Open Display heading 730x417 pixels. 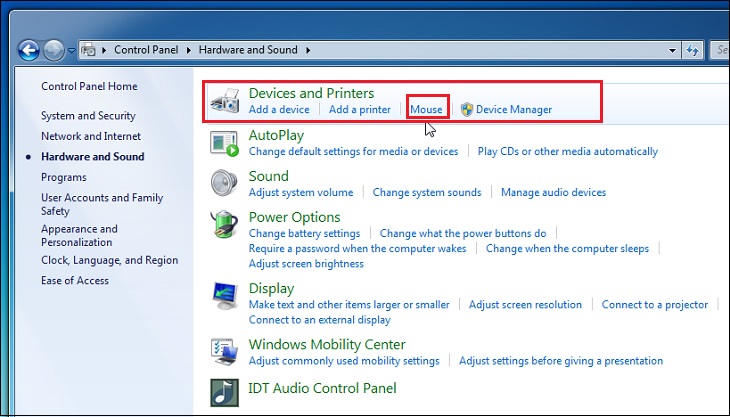[x=271, y=289]
